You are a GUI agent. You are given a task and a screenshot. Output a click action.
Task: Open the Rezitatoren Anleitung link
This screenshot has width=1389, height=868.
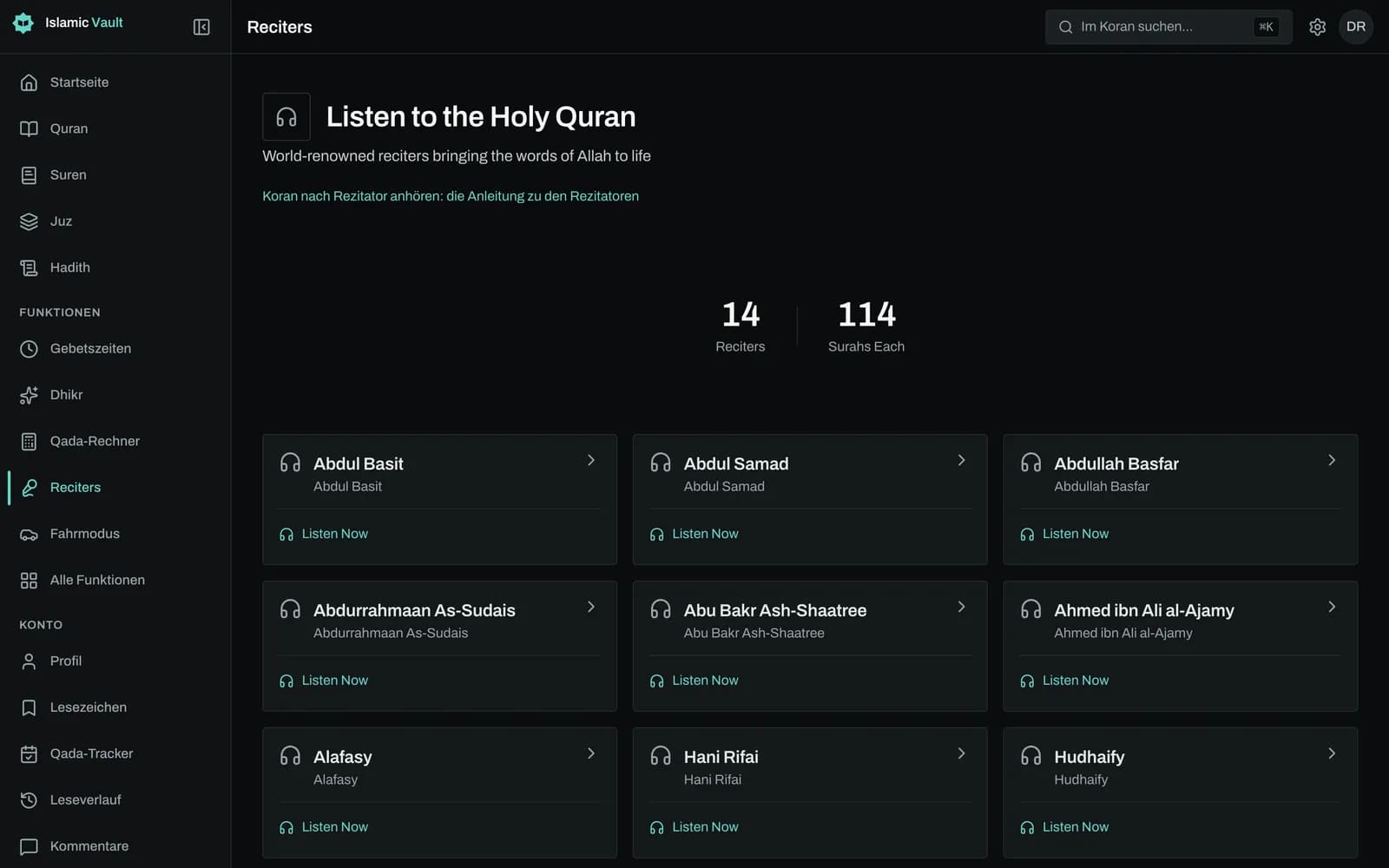451,196
